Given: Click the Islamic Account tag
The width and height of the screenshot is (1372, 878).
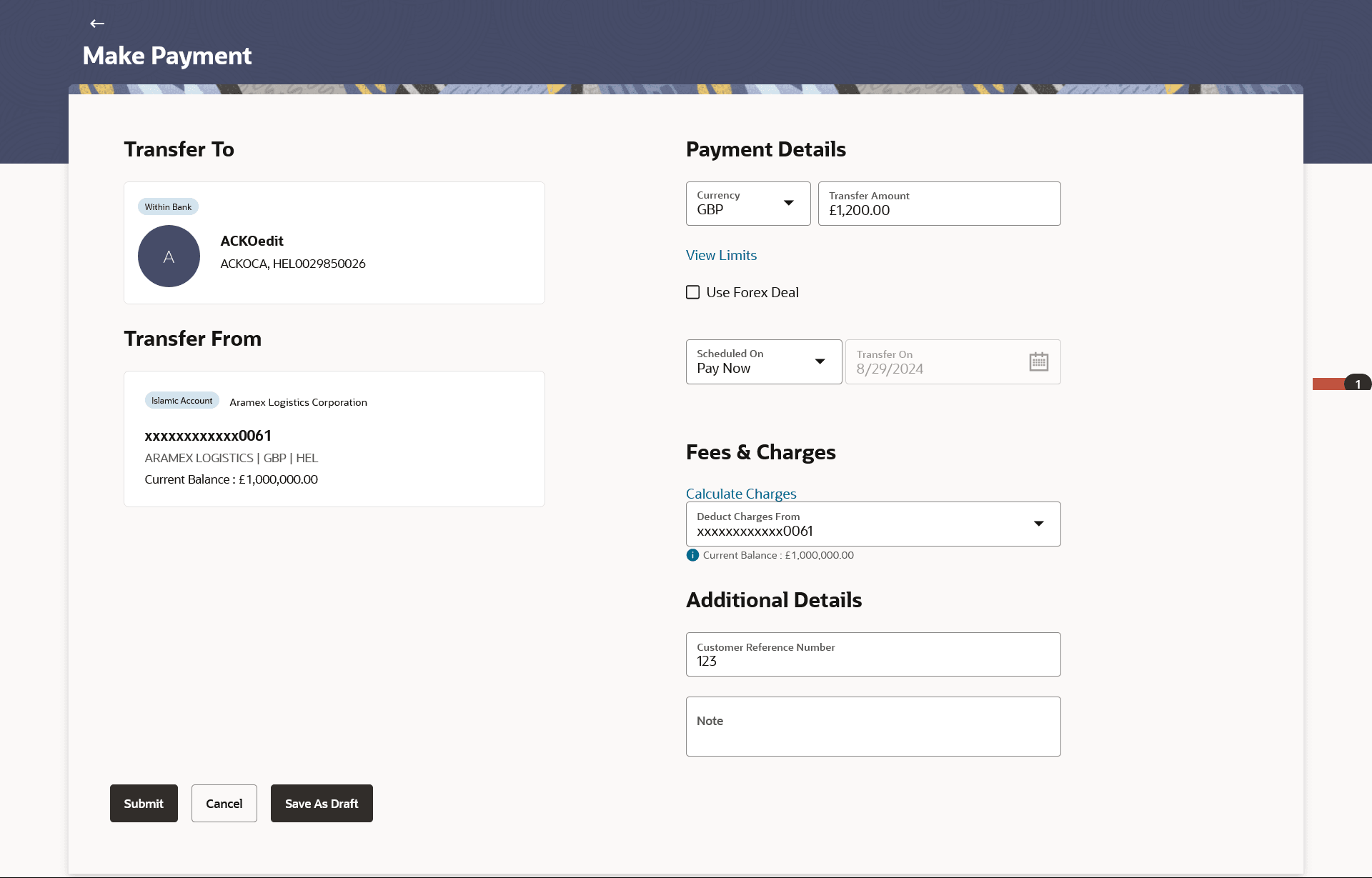Looking at the screenshot, I should (182, 401).
